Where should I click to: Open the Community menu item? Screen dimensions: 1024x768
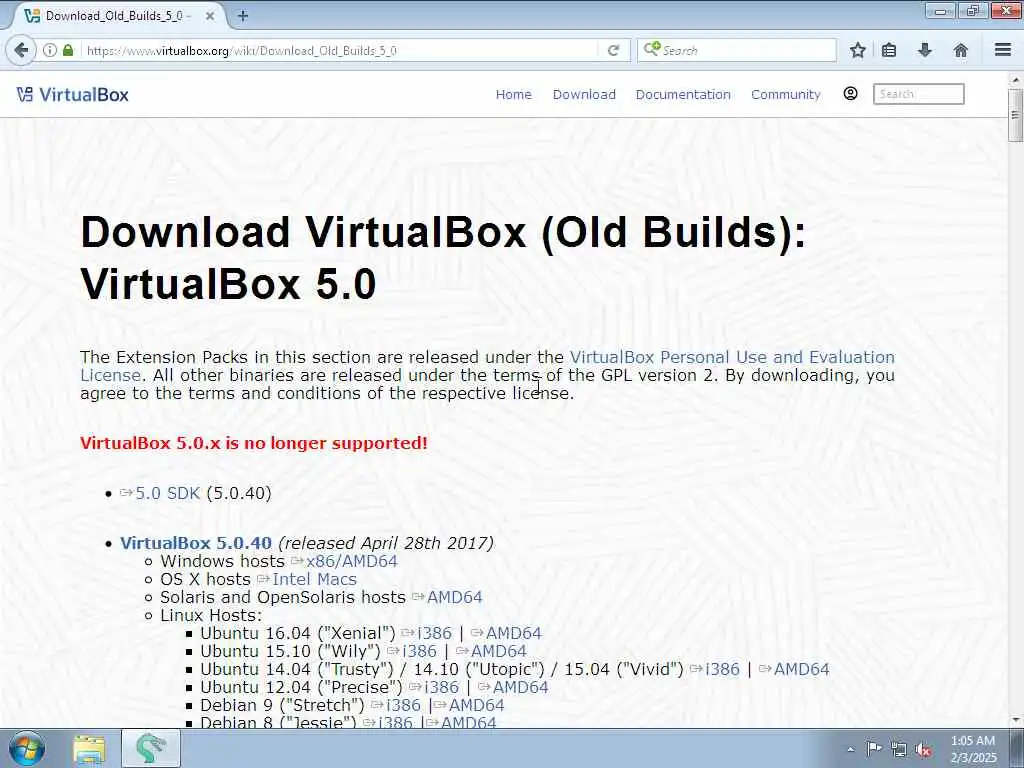coord(786,95)
